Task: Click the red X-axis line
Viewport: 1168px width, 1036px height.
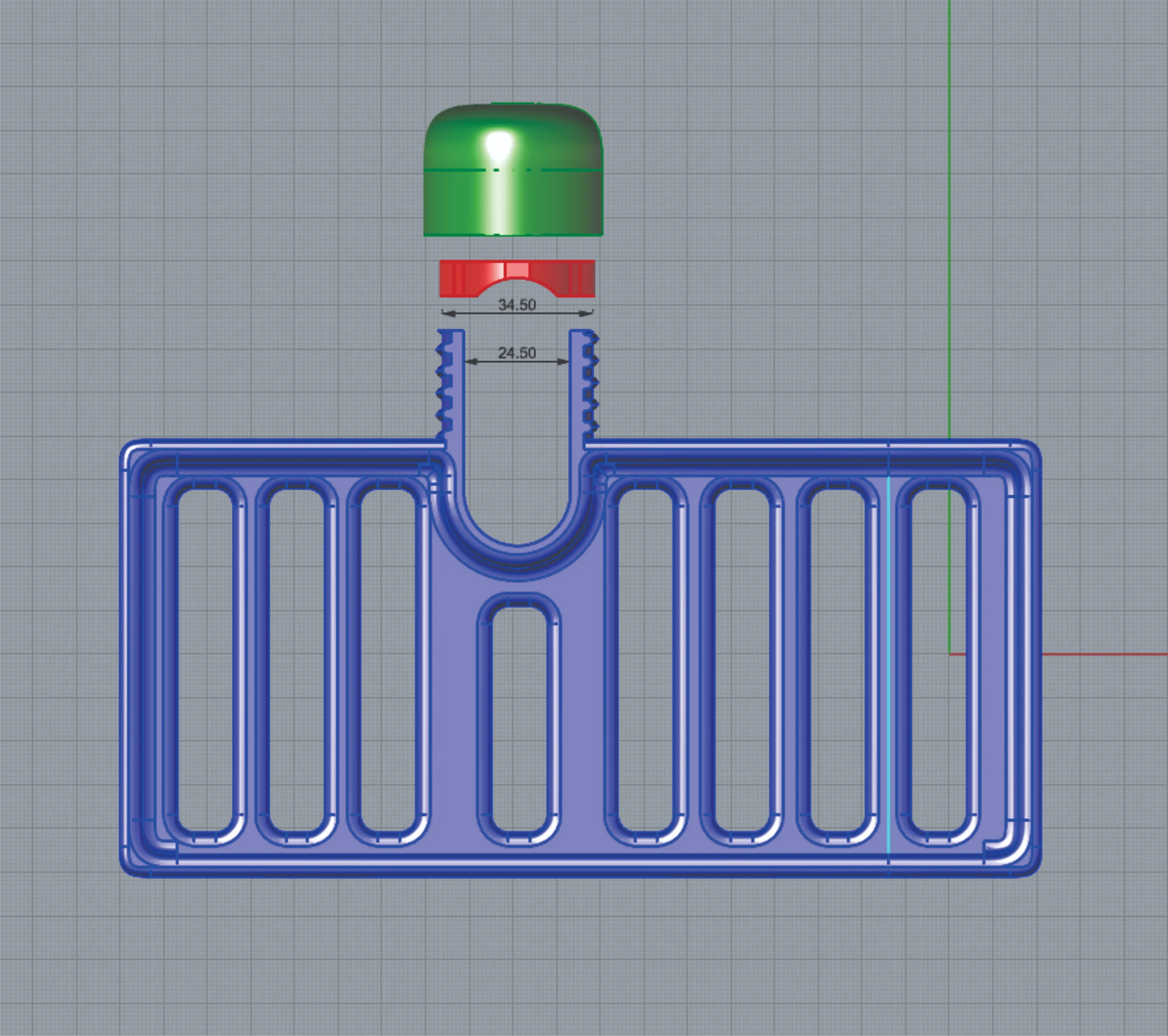Action: pyautogui.click(x=1103, y=654)
